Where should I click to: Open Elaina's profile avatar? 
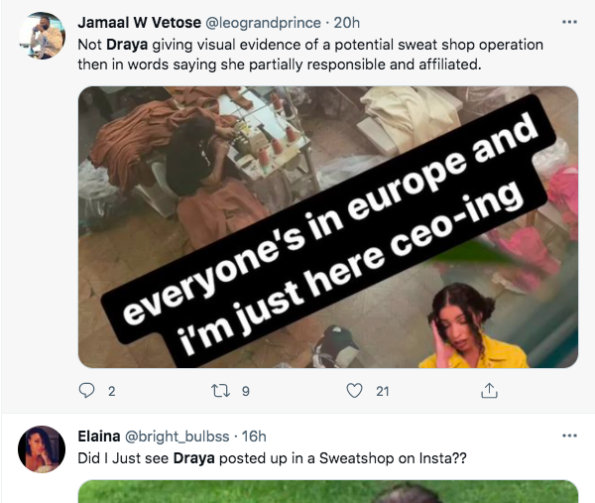(x=42, y=449)
